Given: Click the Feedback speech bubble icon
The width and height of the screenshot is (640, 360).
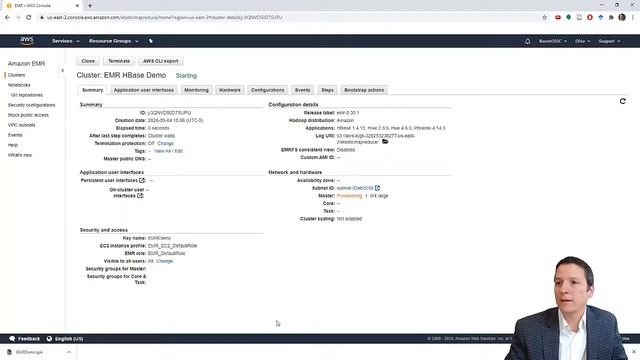Looking at the screenshot, I should [12, 339].
